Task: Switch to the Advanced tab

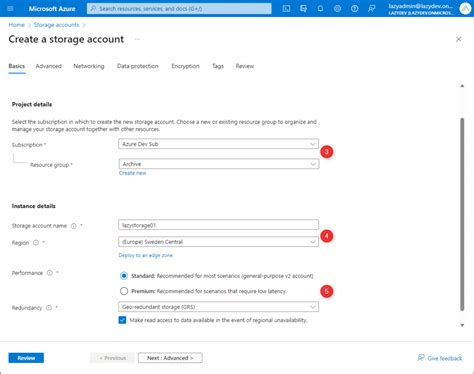Action: pyautogui.click(x=49, y=66)
